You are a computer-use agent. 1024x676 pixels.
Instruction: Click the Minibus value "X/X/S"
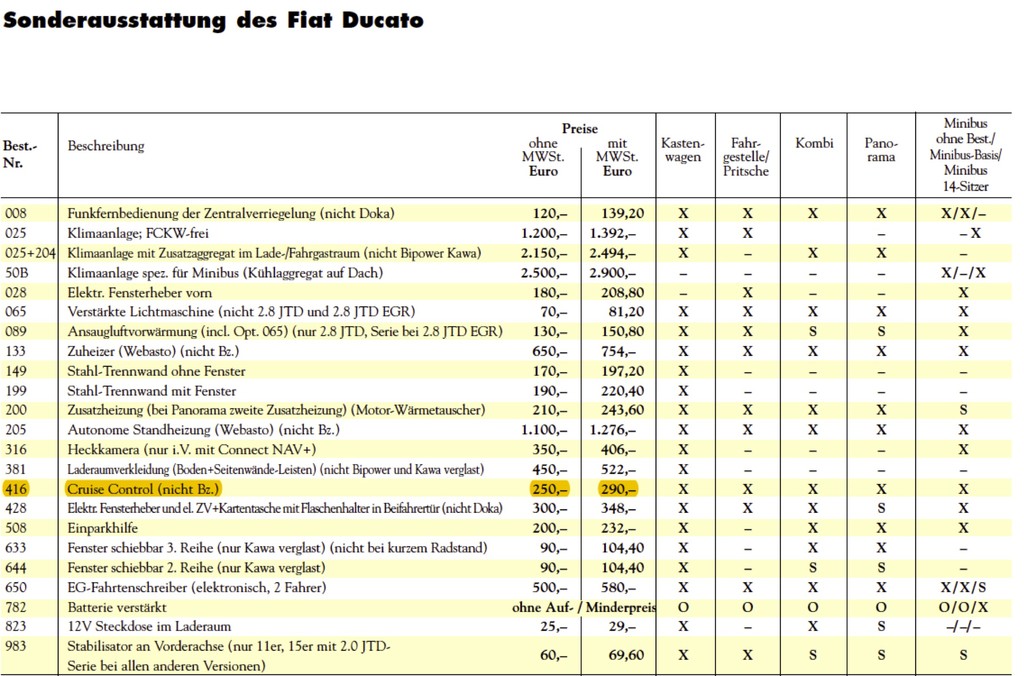(963, 587)
